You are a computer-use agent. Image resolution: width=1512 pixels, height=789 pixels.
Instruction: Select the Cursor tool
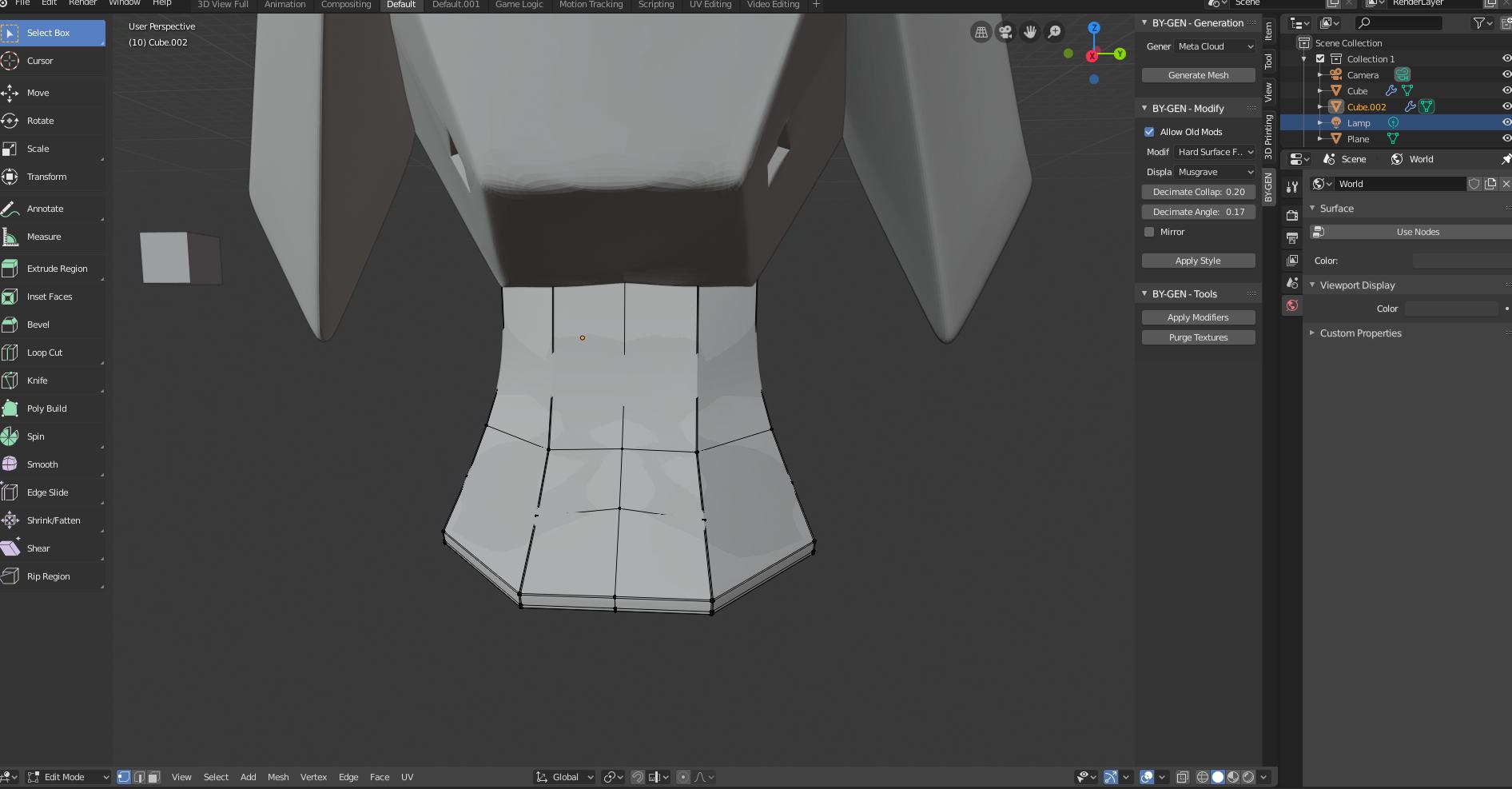click(52, 61)
